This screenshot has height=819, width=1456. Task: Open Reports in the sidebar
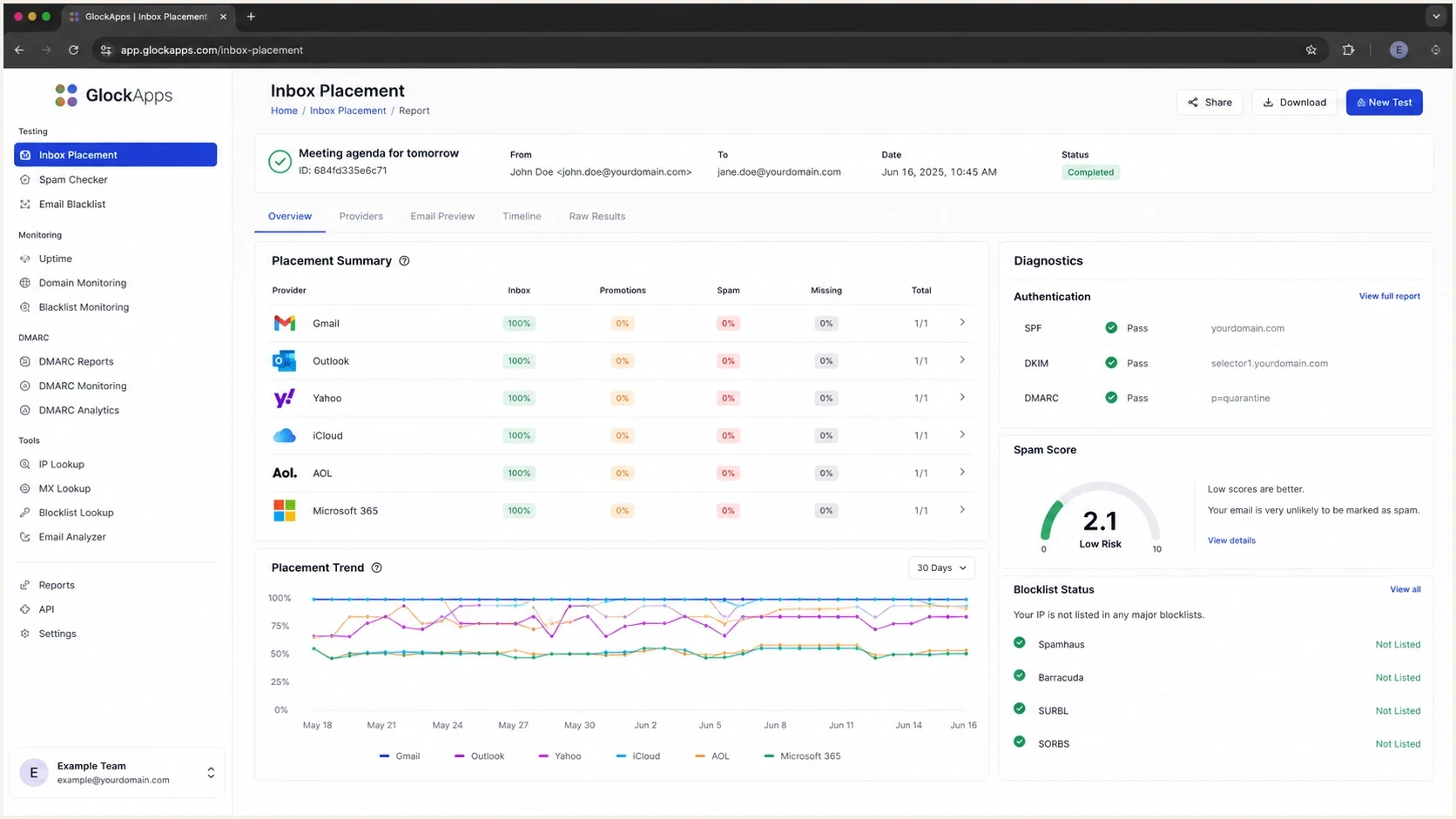click(57, 585)
